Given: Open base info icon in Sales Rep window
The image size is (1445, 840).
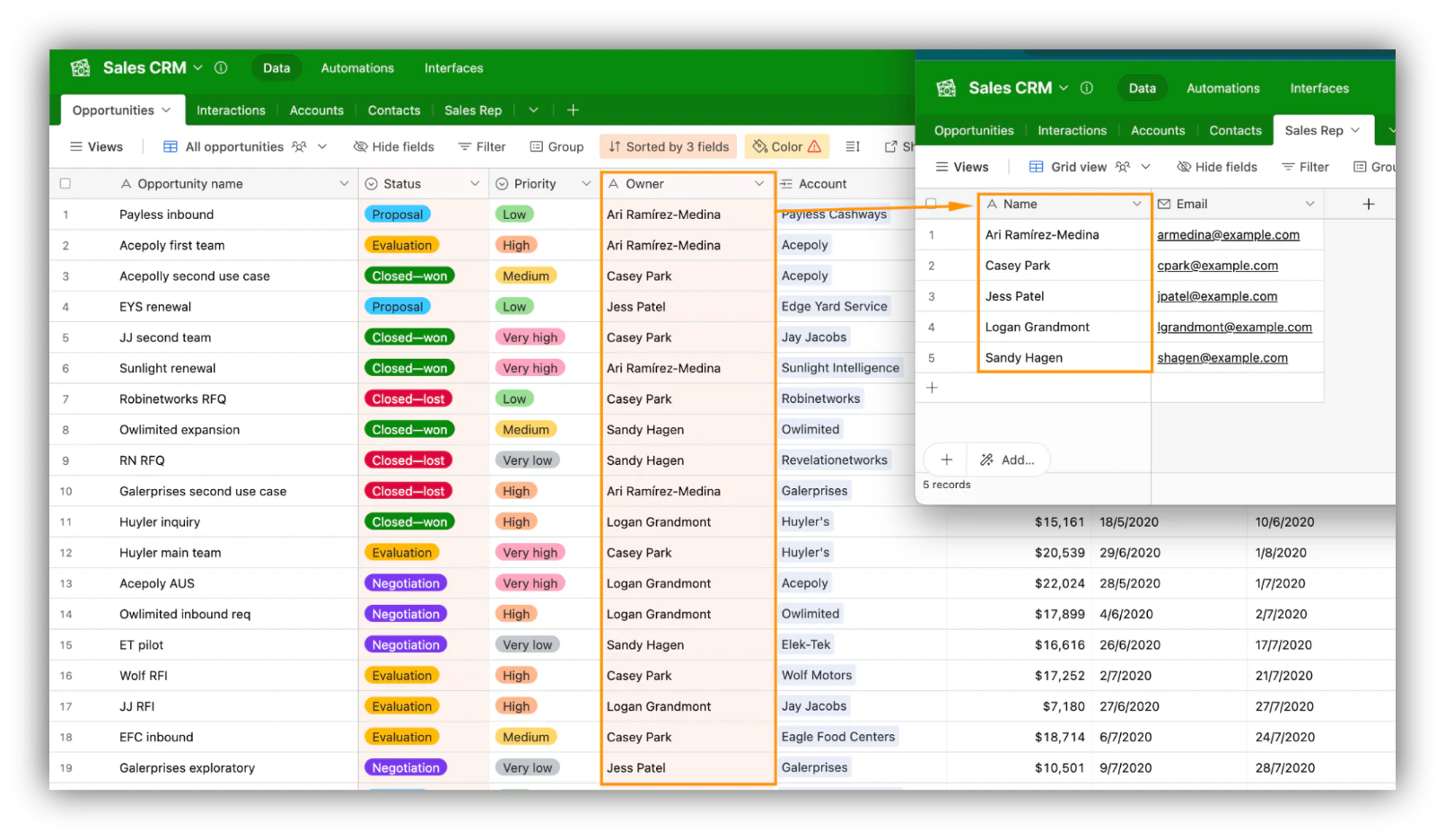Looking at the screenshot, I should click(1087, 88).
